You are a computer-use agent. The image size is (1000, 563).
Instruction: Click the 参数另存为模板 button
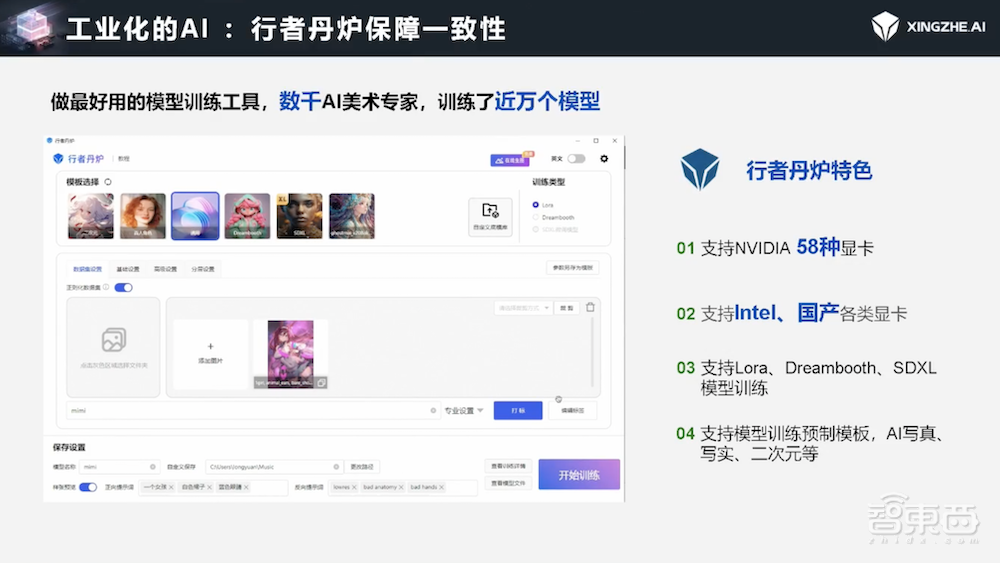click(573, 268)
